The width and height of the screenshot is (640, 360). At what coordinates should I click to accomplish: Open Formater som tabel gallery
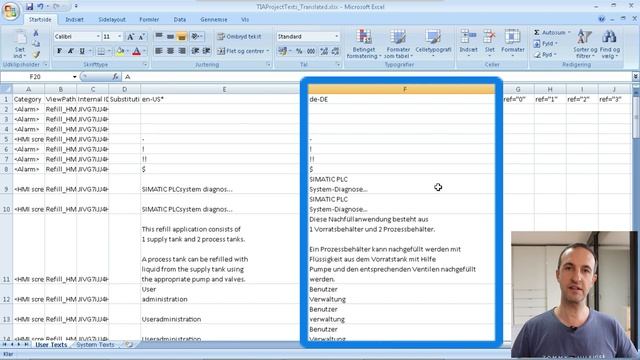(x=398, y=44)
